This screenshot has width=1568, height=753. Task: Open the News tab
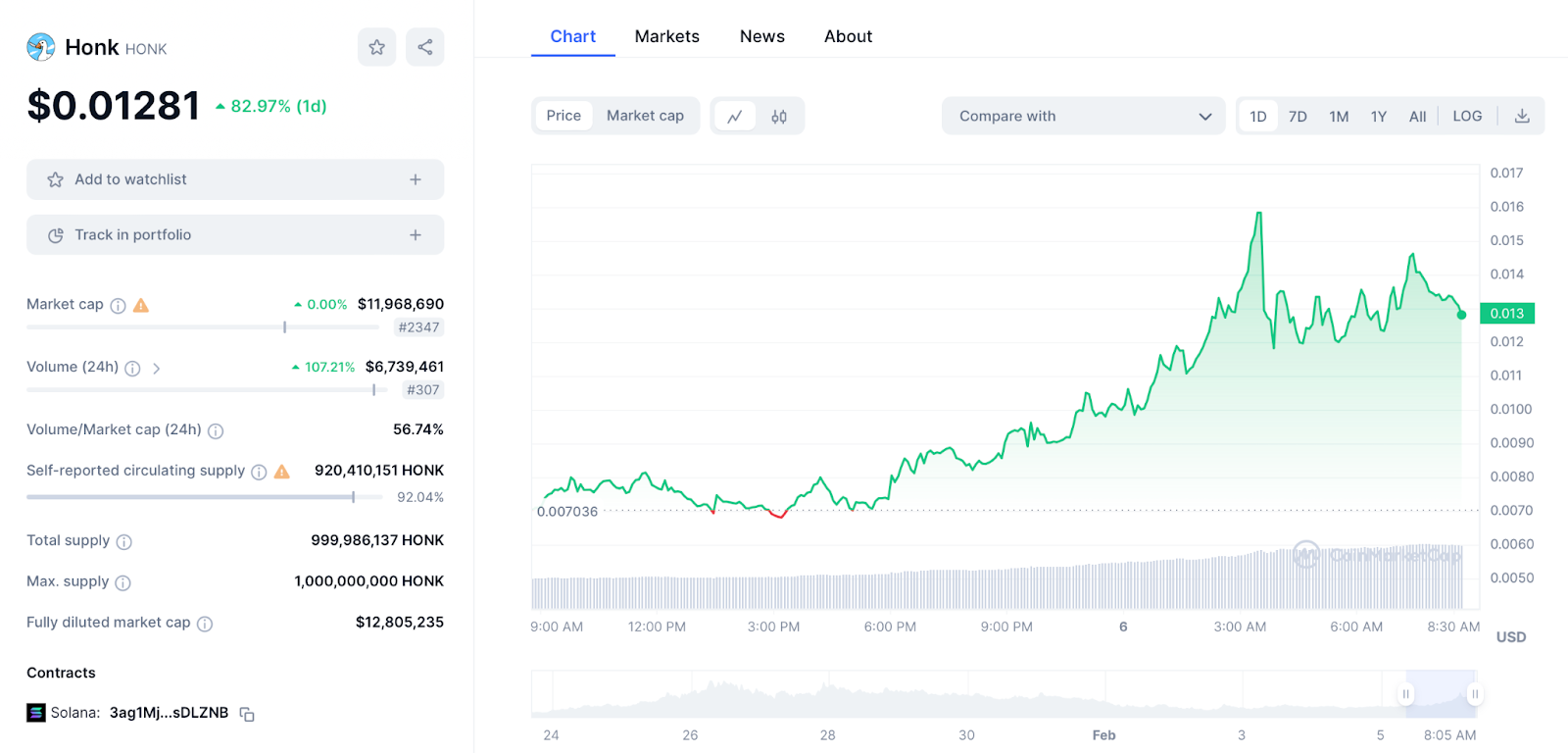tap(762, 36)
